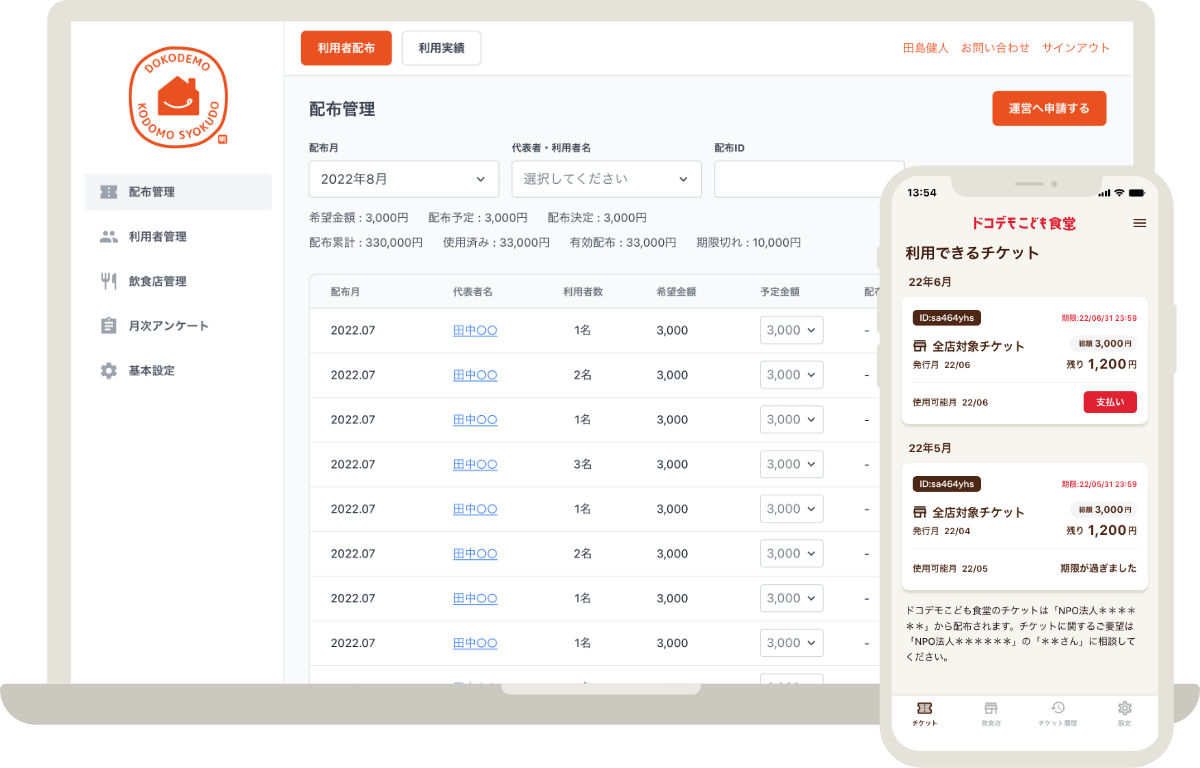
Task: Click the サインアウト link
Action: 1076,48
